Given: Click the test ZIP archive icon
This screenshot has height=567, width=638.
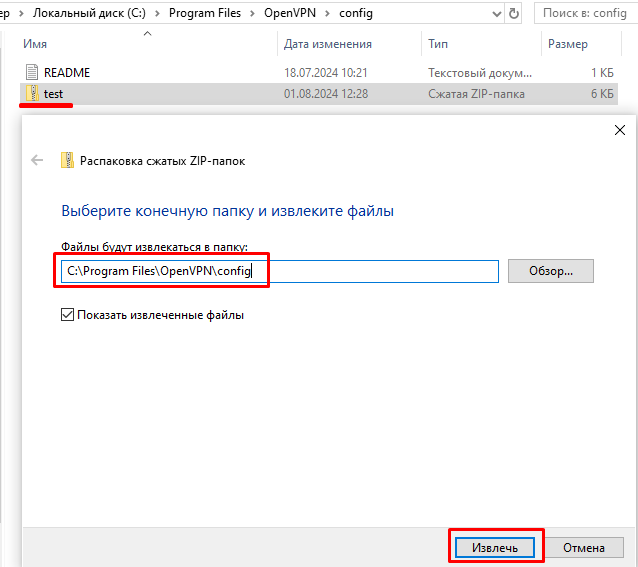Looking at the screenshot, I should 32,93.
